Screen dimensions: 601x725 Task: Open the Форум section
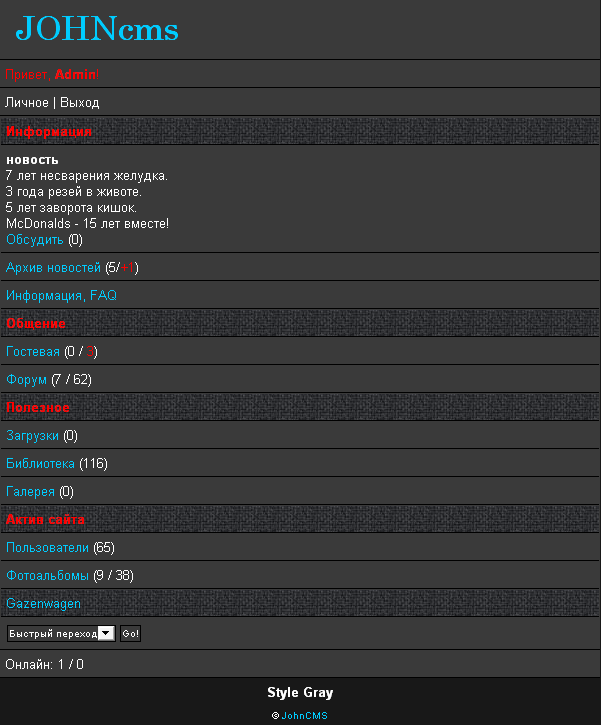coord(26,380)
